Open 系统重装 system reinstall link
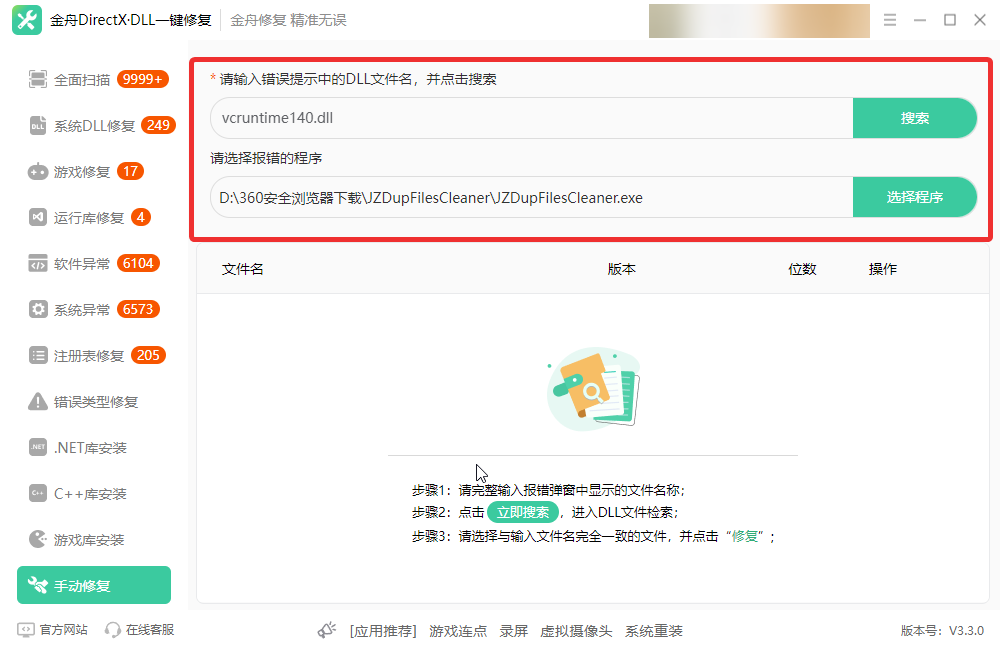Image resolution: width=1000 pixels, height=650 pixels. [x=654, y=631]
